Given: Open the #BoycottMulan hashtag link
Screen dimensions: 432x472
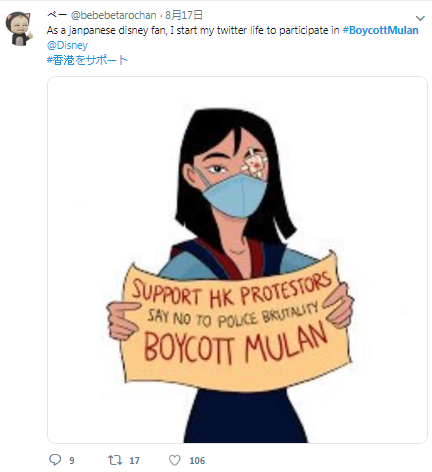Looking at the screenshot, I should (x=380, y=30).
